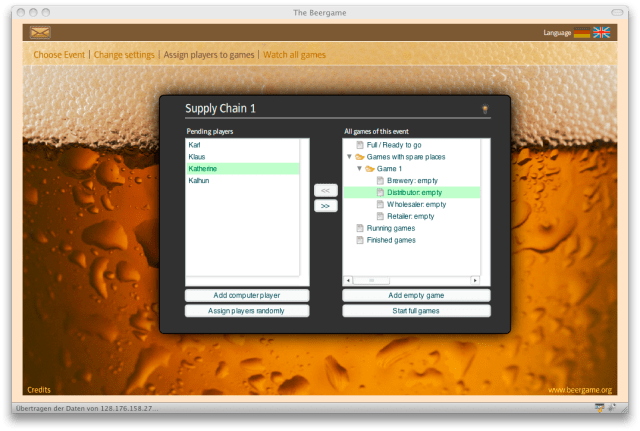Screen dimensions: 640x431
Task: Click the envelope mail icon
Action: (x=40, y=33)
